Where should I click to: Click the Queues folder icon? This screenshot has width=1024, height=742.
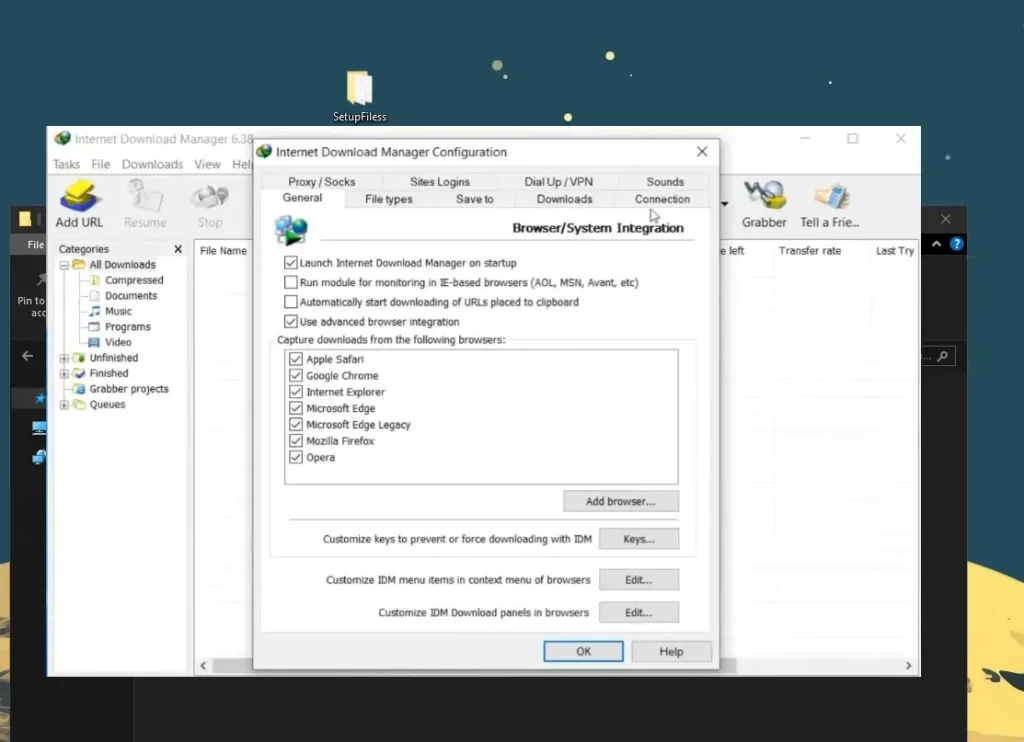79,404
